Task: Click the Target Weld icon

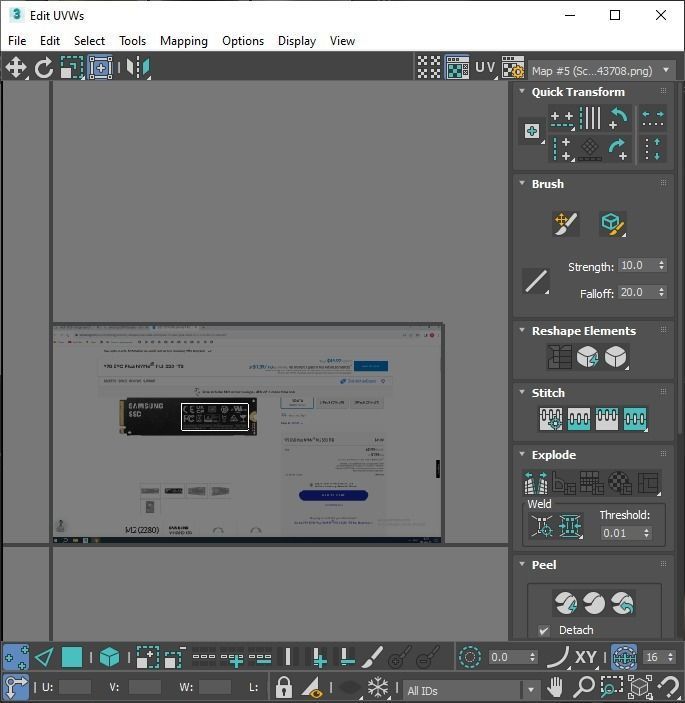Action: pos(542,525)
